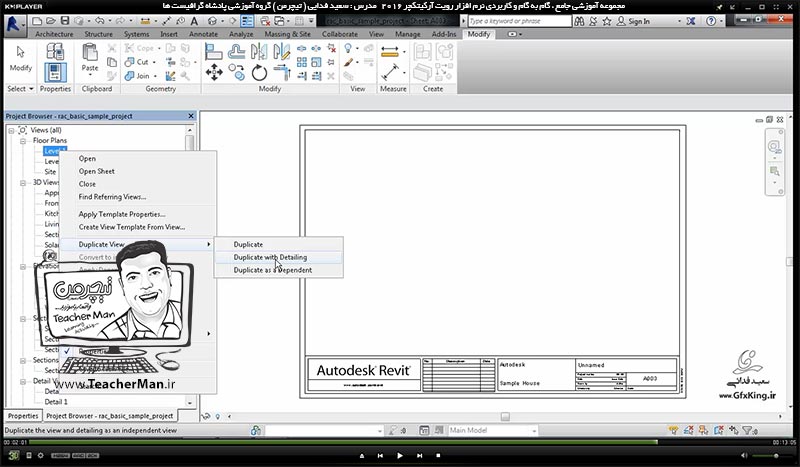Switch to the Properties tab at panel bottom
800x467 pixels.
click(23, 416)
